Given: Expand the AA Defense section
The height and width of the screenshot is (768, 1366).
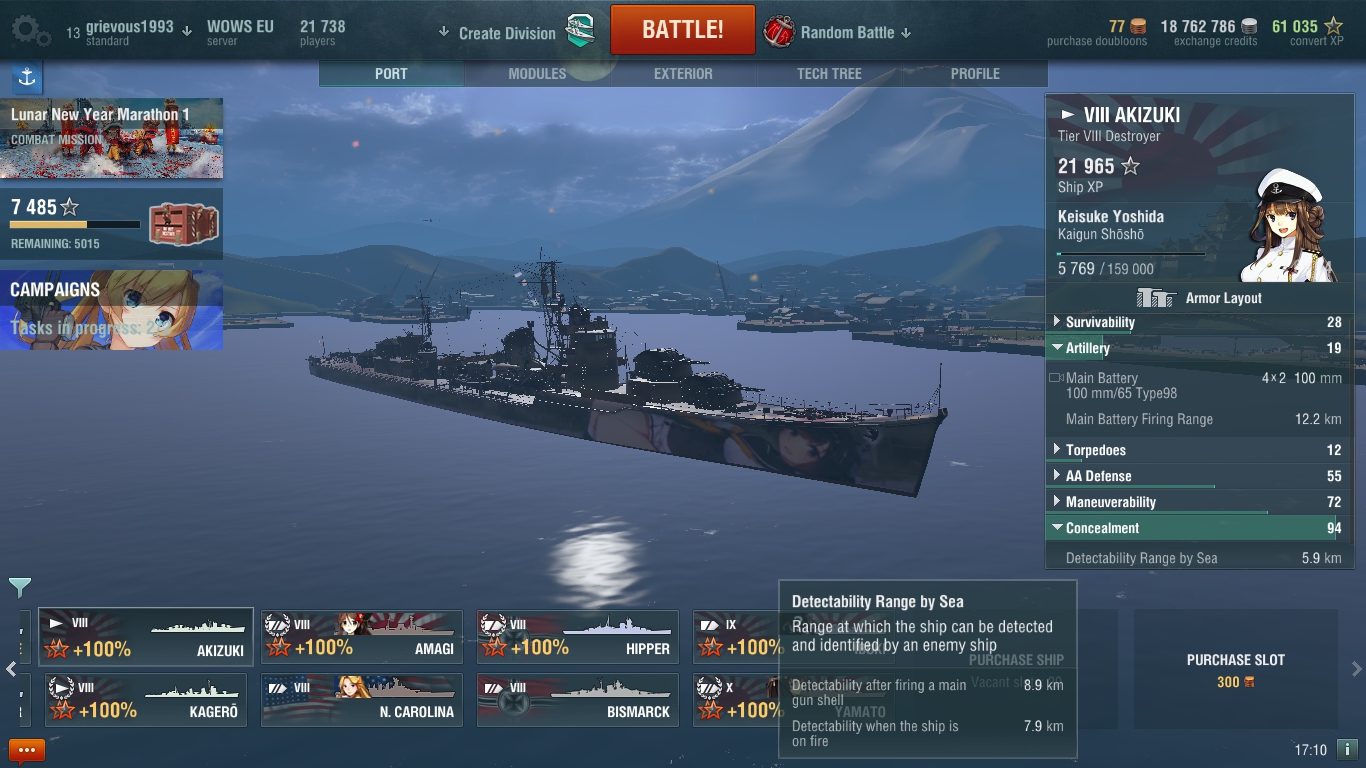Looking at the screenshot, I should point(1196,476).
